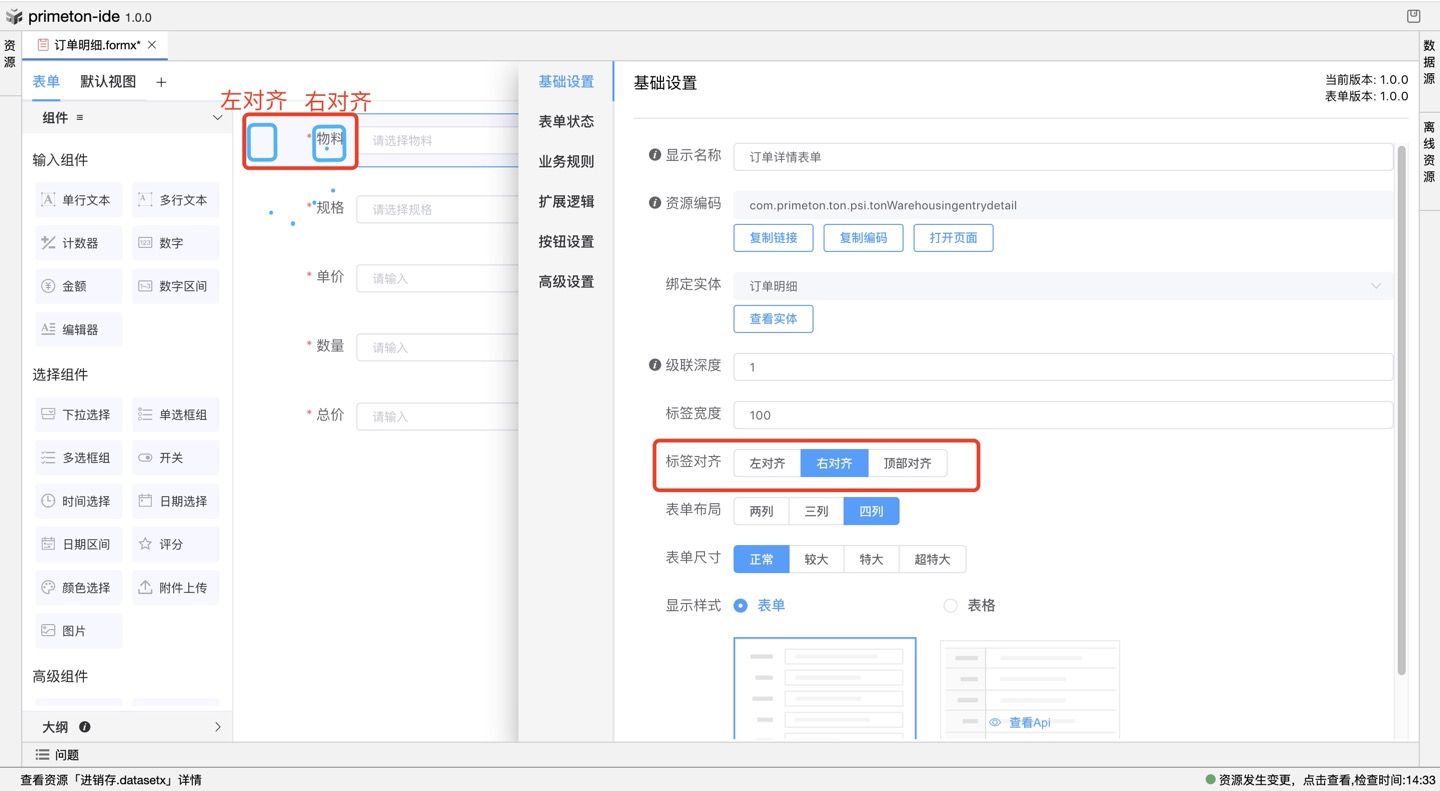The image size is (1440, 791).
Task: Collapse the 组件 panel chevron
Action: 217,118
